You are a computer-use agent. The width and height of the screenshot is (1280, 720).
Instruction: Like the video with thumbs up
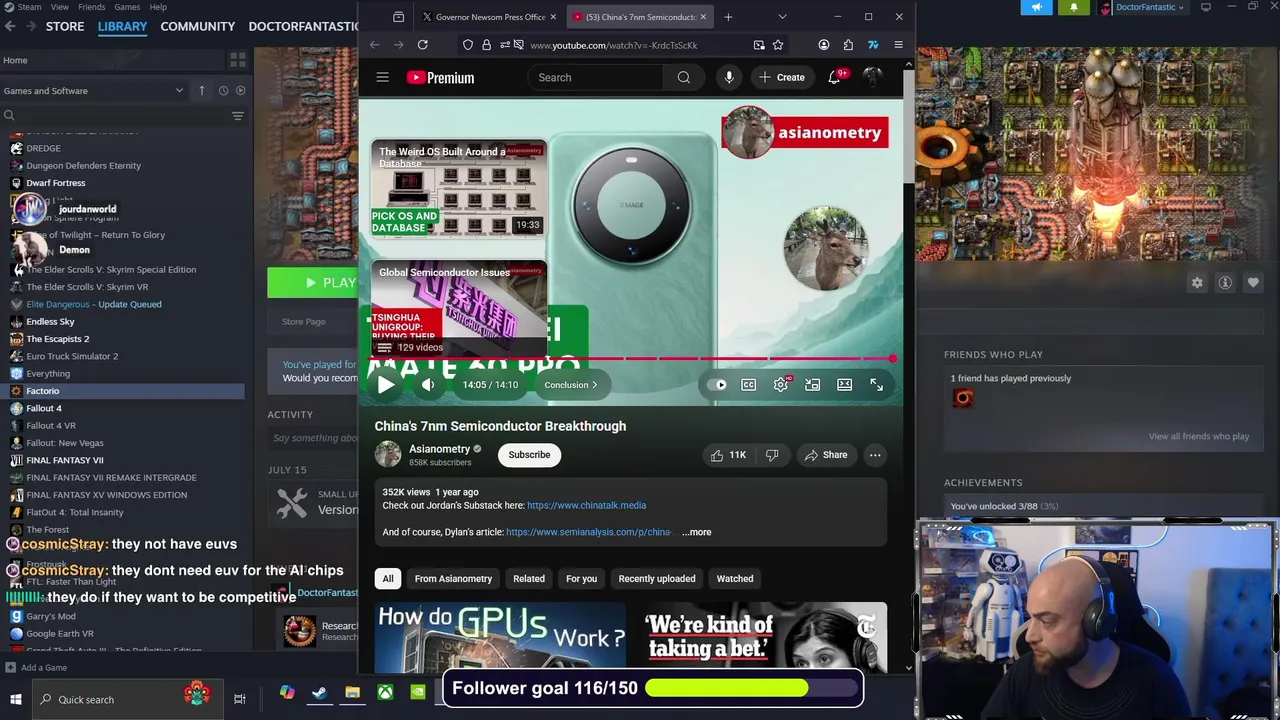click(727, 455)
